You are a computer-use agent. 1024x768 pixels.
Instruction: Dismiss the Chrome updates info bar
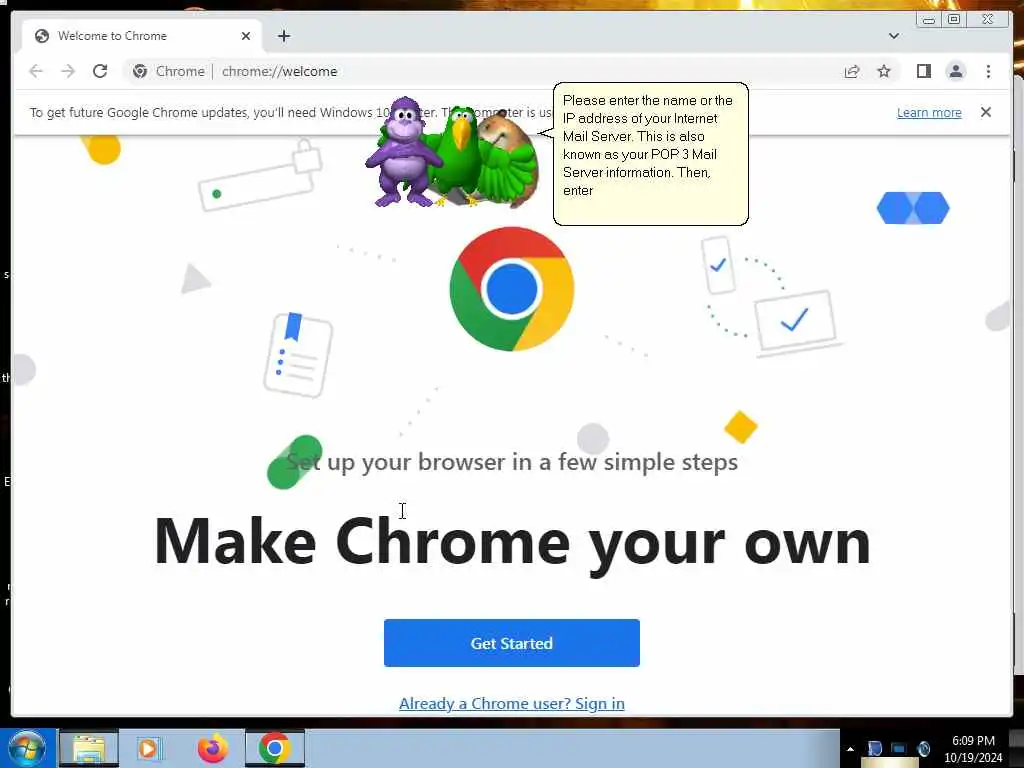coord(985,112)
